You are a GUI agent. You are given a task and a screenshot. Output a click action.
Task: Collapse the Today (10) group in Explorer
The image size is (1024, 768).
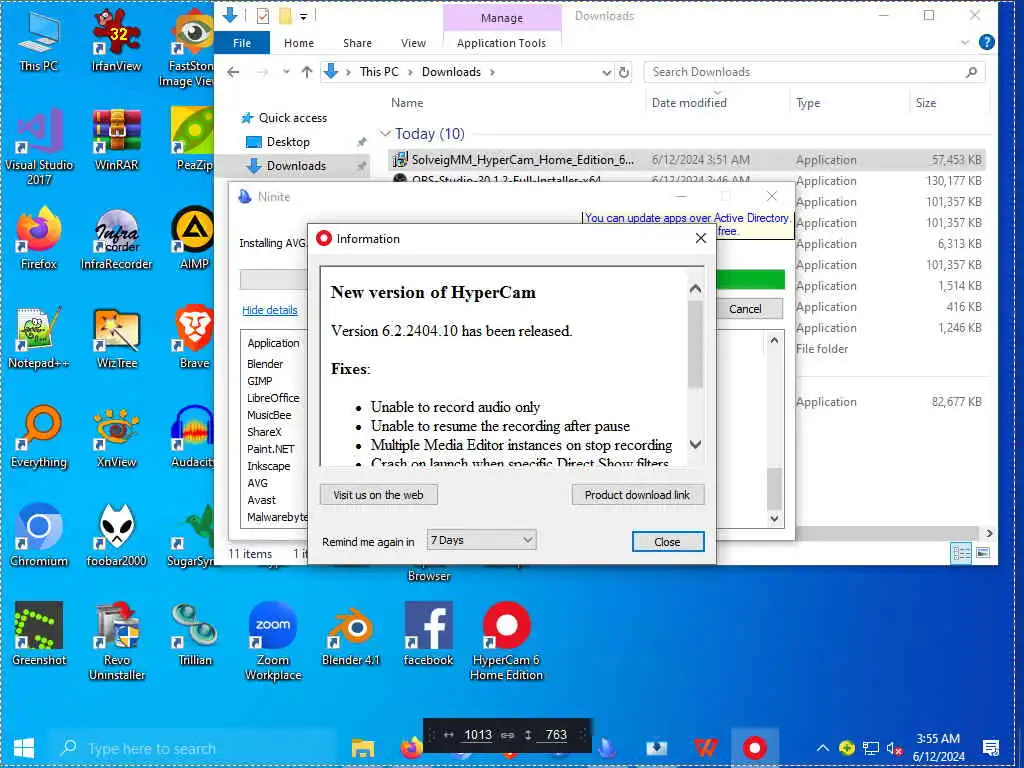coord(385,134)
